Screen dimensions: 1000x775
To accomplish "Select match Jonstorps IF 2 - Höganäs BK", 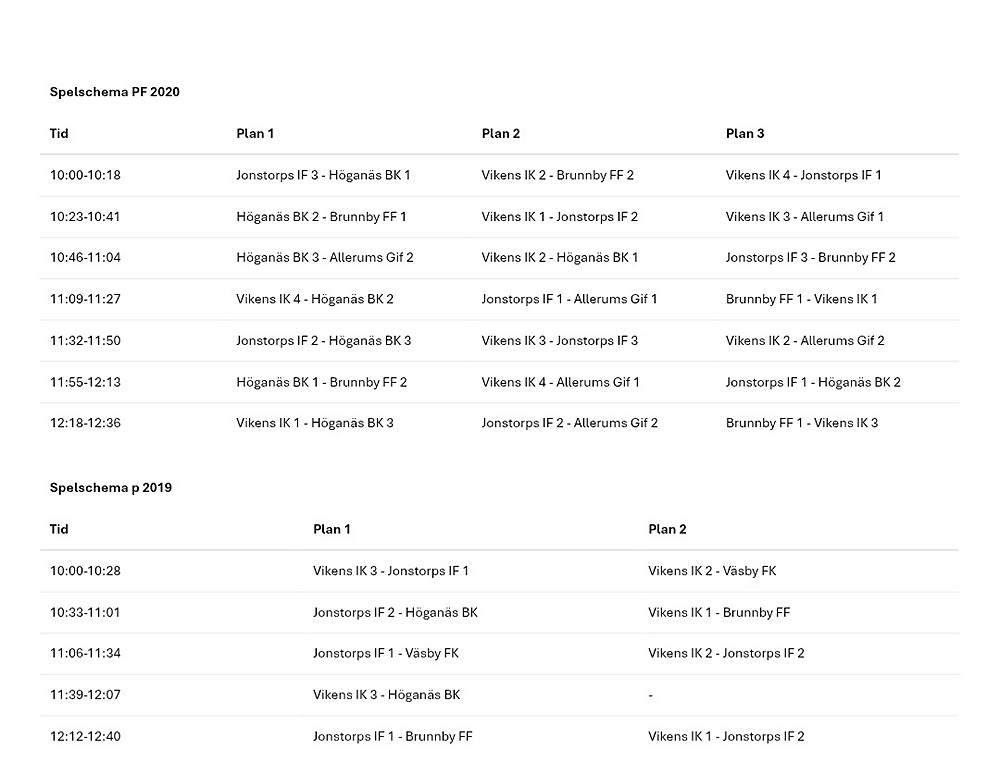I will (395, 613).
